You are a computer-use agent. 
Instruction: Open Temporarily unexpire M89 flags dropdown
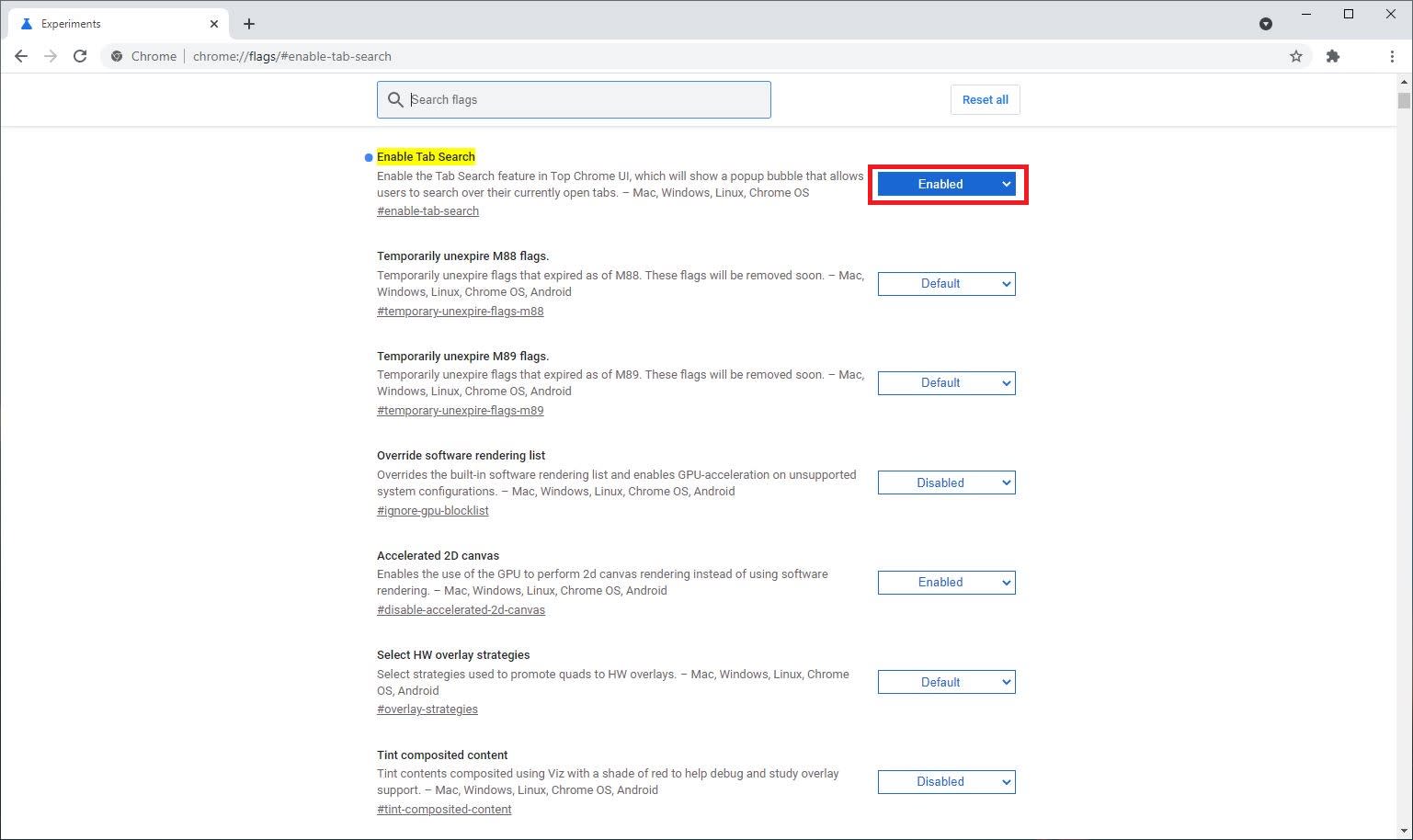[x=946, y=383]
